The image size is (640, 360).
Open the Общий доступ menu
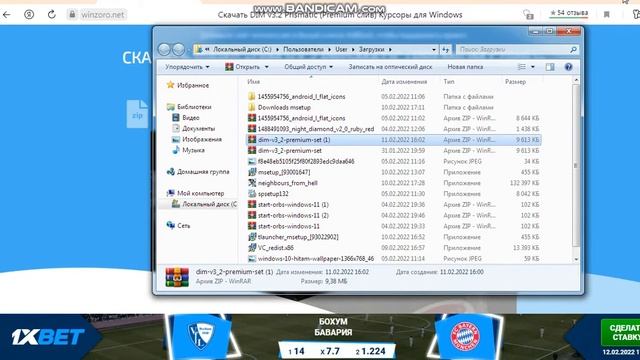(x=309, y=67)
